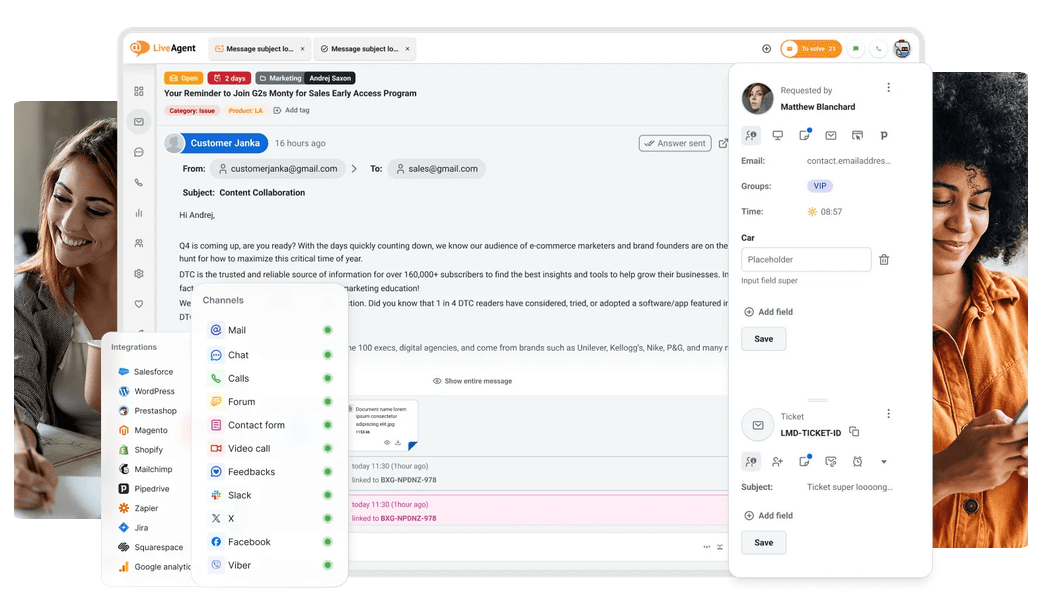Expand more ticket actions caret dropdown
The image size is (1043, 610).
pyautogui.click(x=884, y=462)
